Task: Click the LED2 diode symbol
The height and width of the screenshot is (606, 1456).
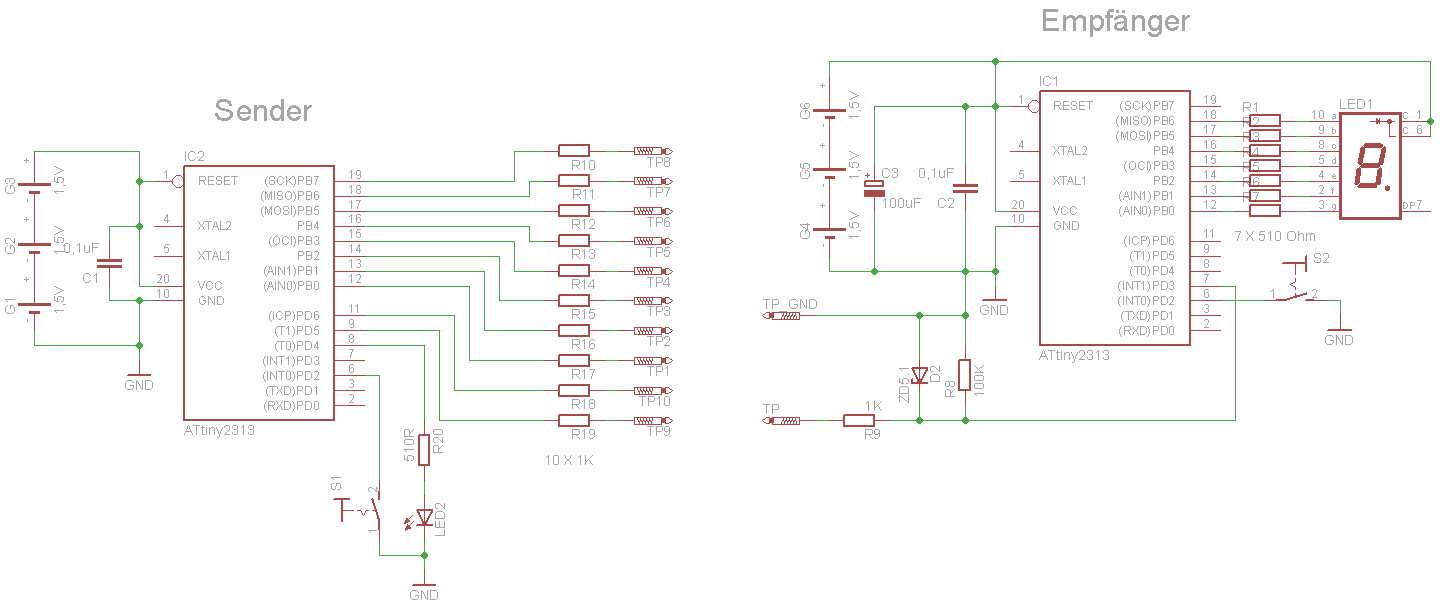Action: pos(424,518)
